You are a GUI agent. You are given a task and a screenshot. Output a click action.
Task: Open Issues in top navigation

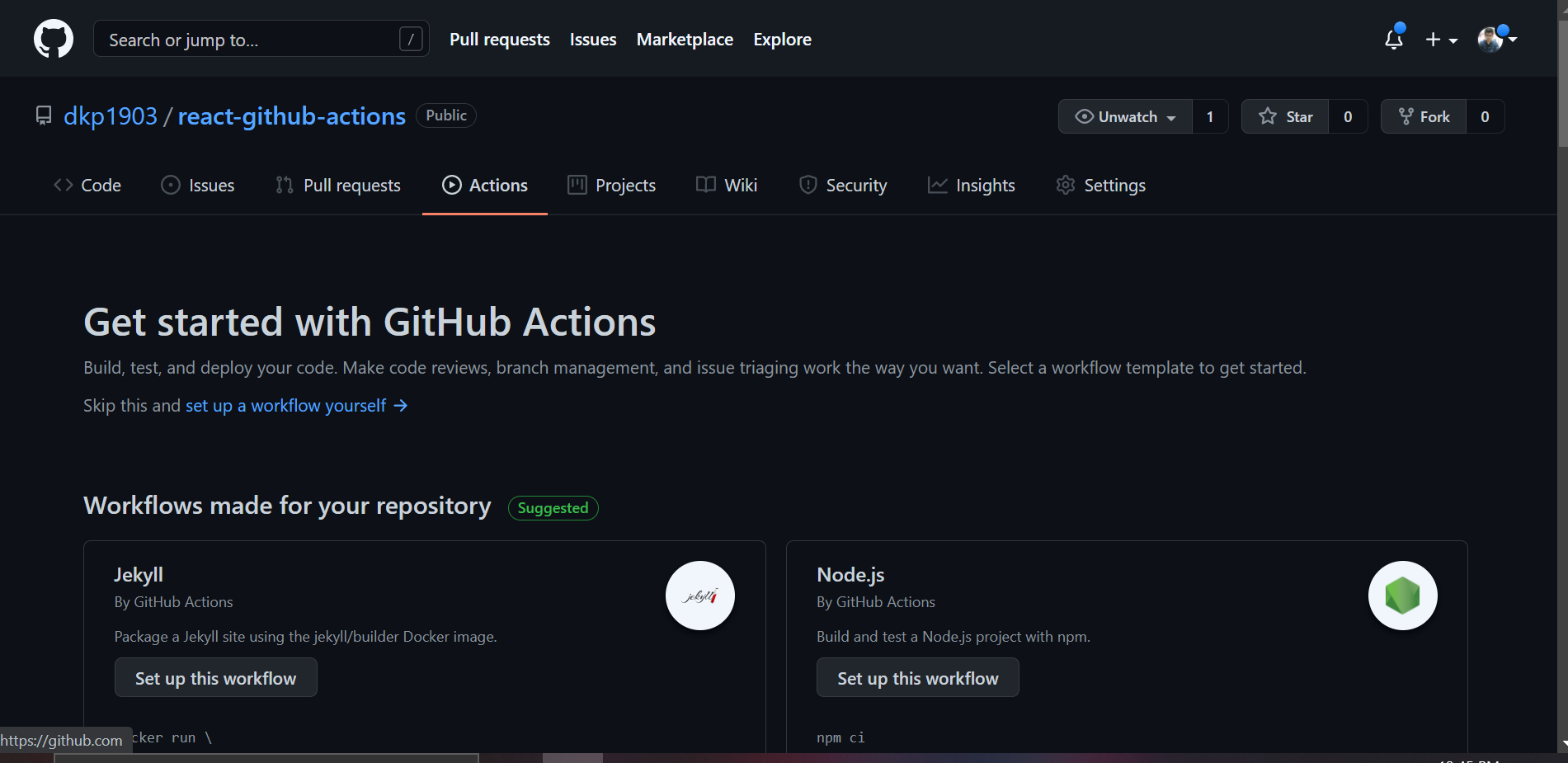point(593,40)
